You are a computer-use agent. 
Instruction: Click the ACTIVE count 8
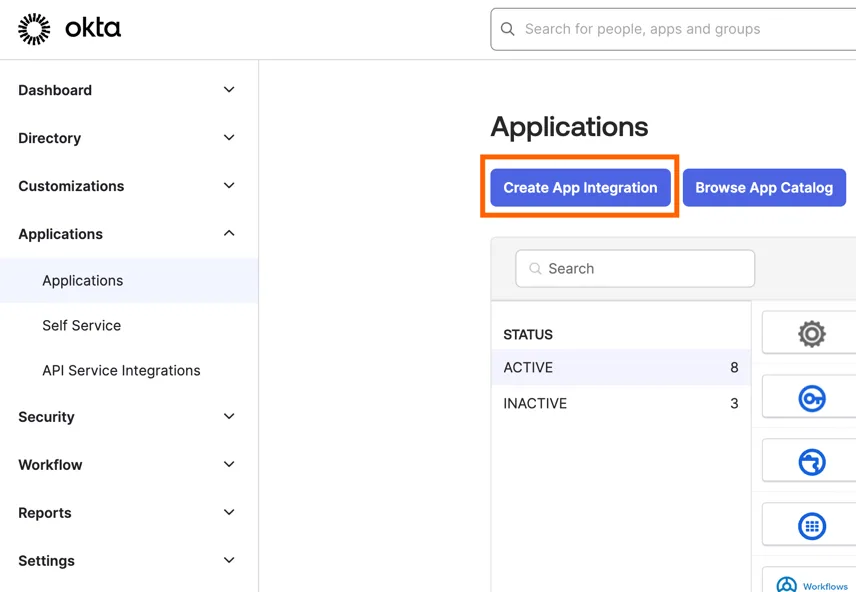(x=734, y=368)
